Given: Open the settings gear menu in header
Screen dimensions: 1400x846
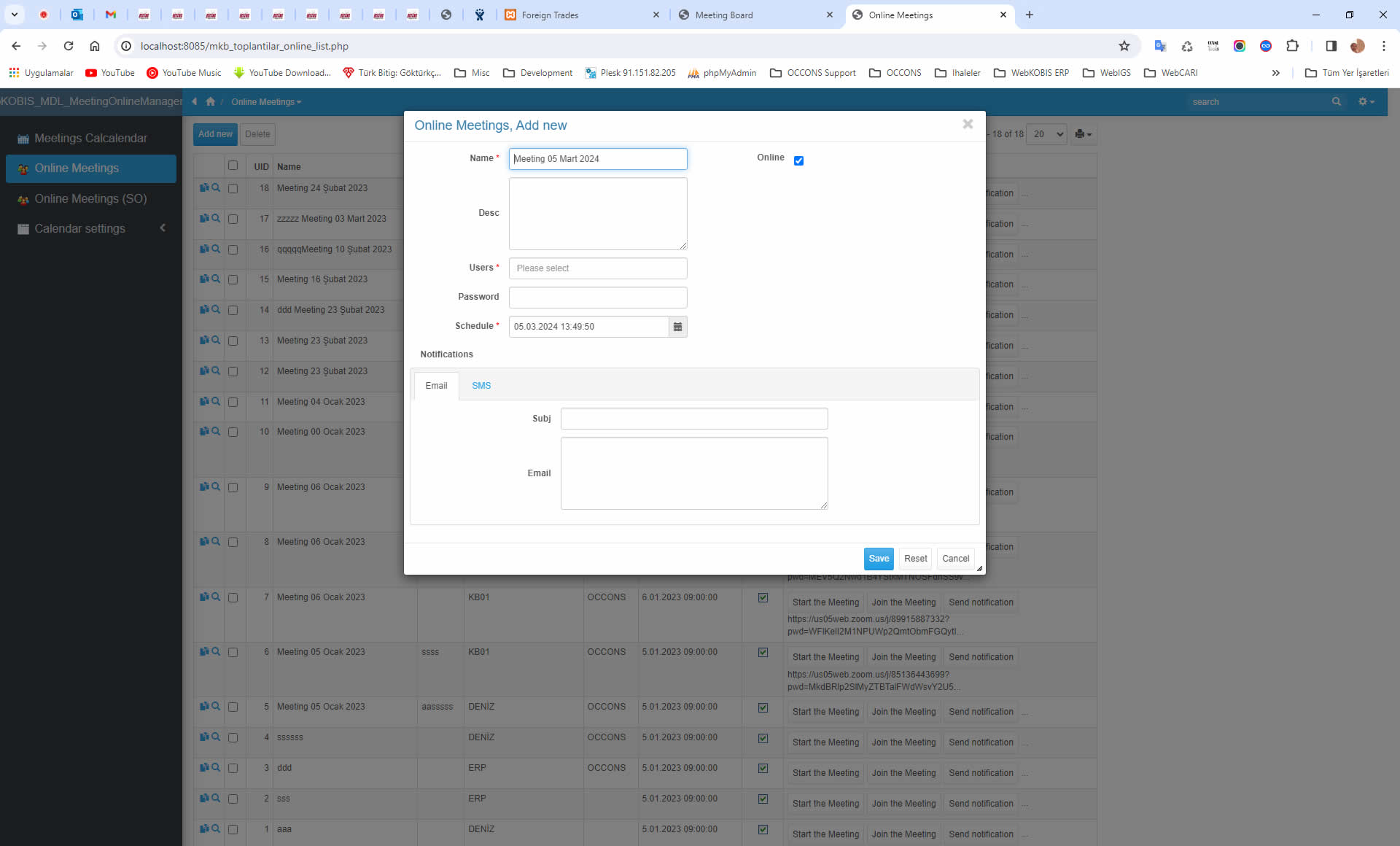Looking at the screenshot, I should pyautogui.click(x=1366, y=101).
